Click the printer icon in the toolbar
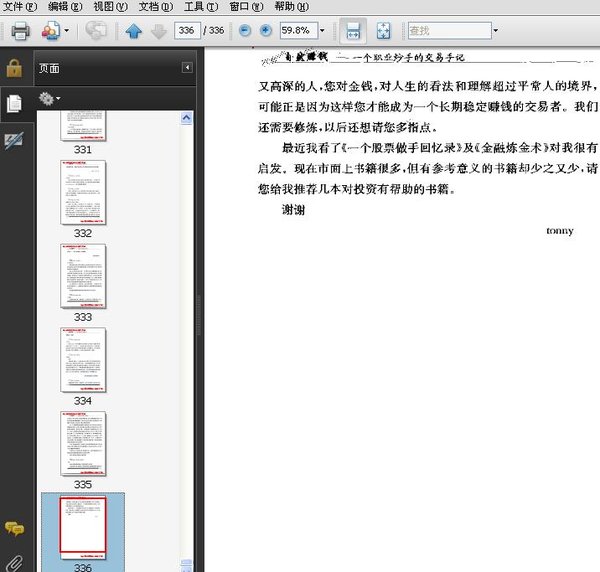 (20, 31)
